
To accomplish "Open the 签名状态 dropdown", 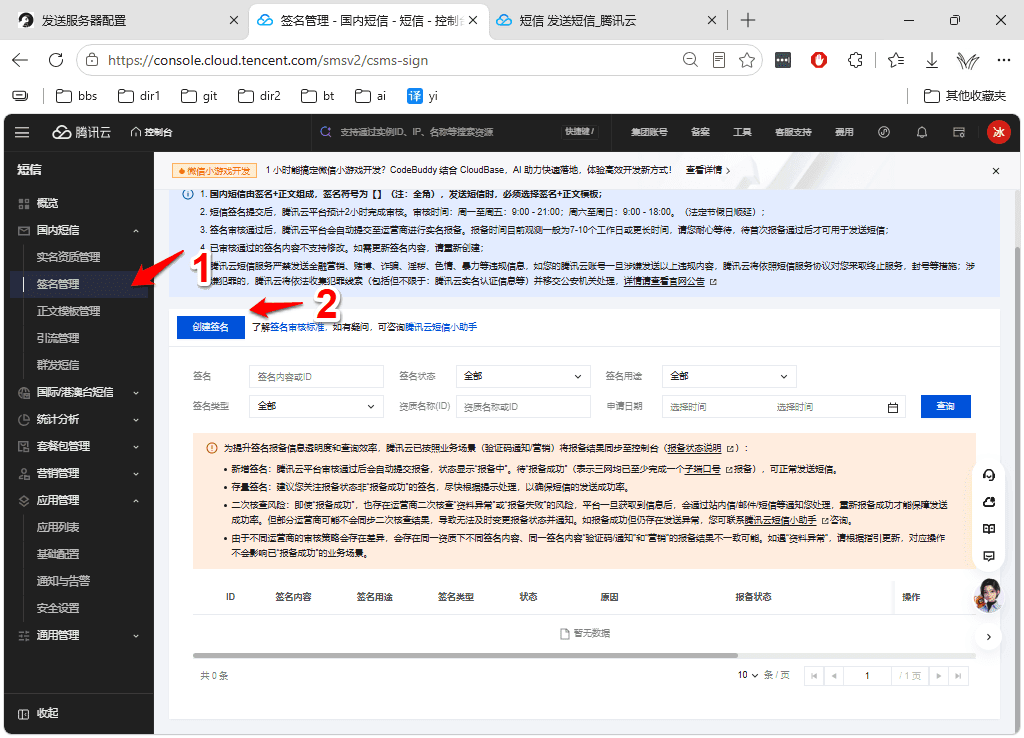I will 523,376.
